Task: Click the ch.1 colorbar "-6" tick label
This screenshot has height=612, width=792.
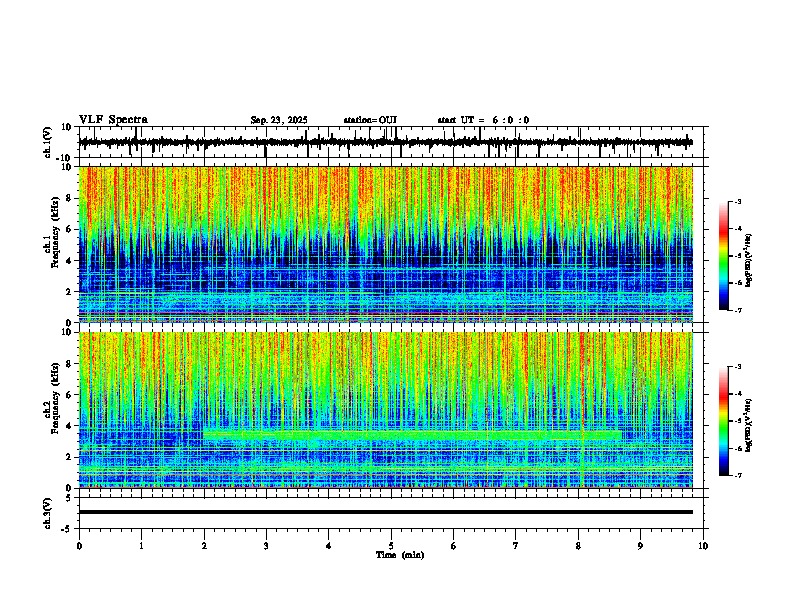Action: click(737, 283)
